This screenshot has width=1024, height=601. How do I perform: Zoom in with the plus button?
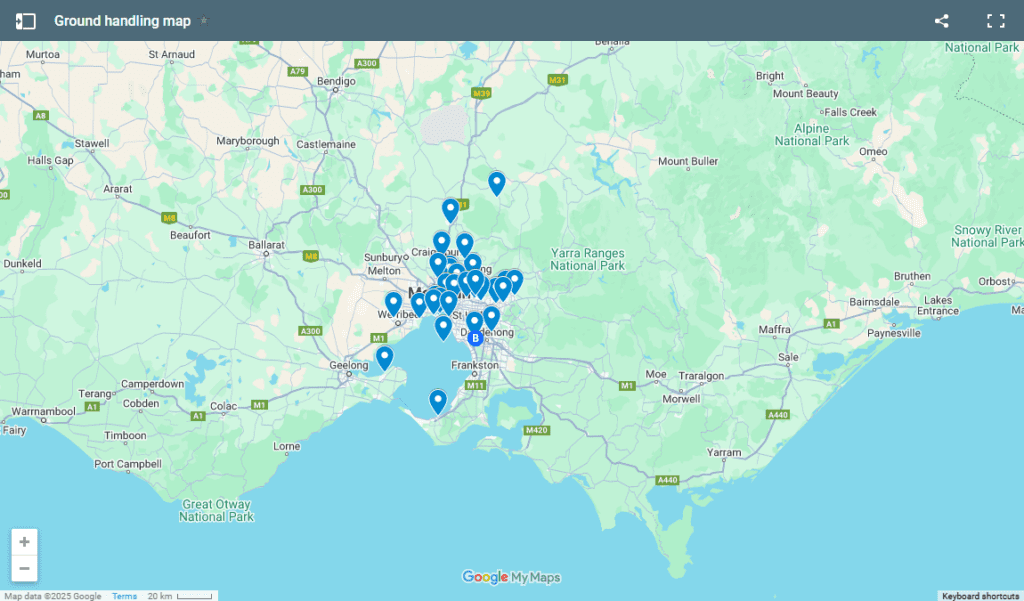point(25,542)
